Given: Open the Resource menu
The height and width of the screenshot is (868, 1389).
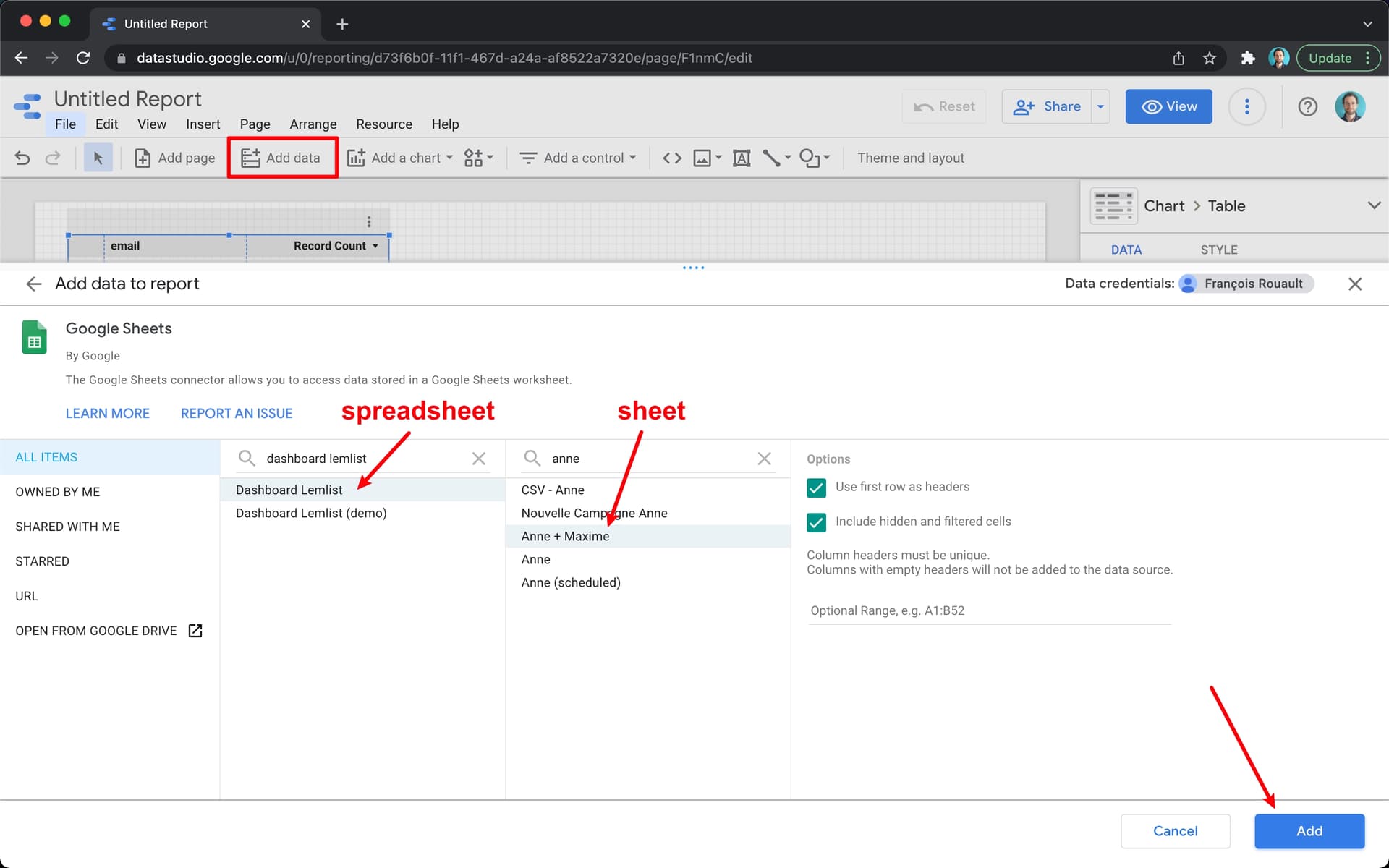Looking at the screenshot, I should 384,124.
